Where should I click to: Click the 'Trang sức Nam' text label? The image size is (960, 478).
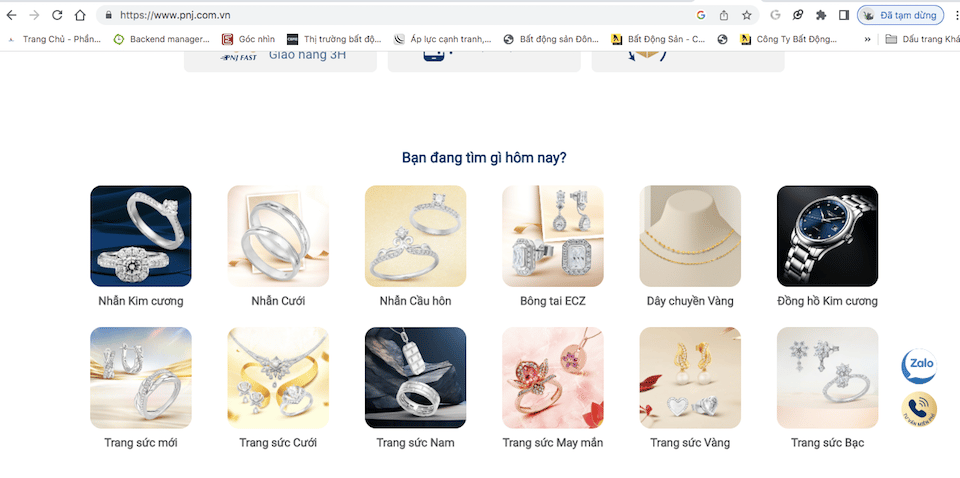(416, 443)
